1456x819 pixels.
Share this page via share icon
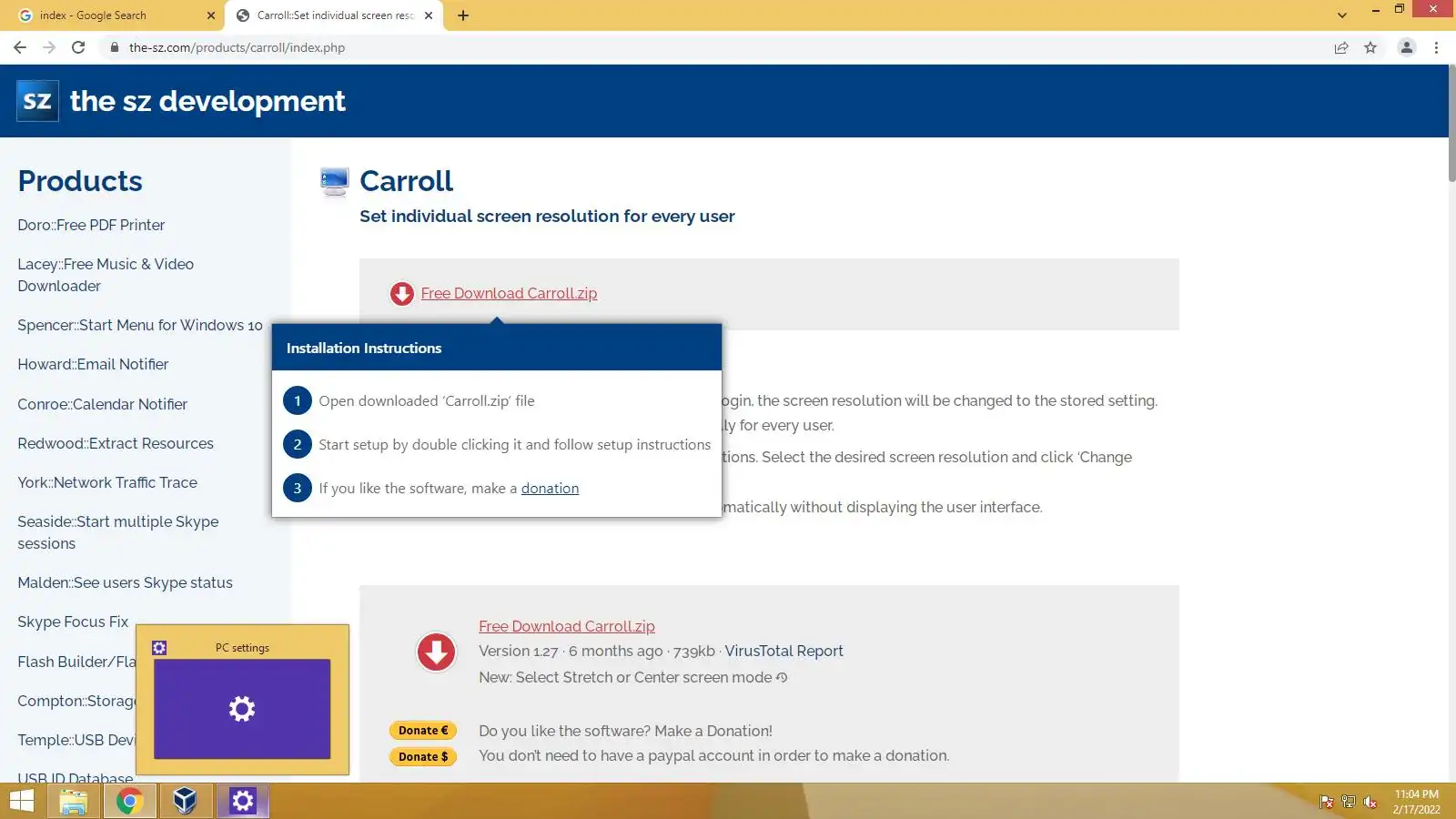(x=1341, y=47)
